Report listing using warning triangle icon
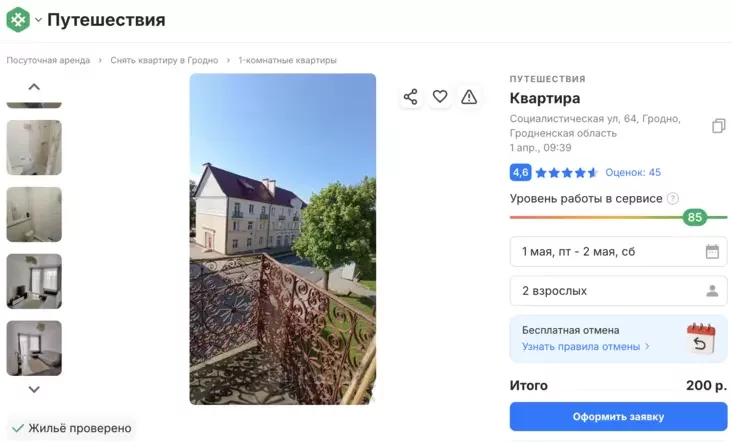 pyautogui.click(x=469, y=97)
